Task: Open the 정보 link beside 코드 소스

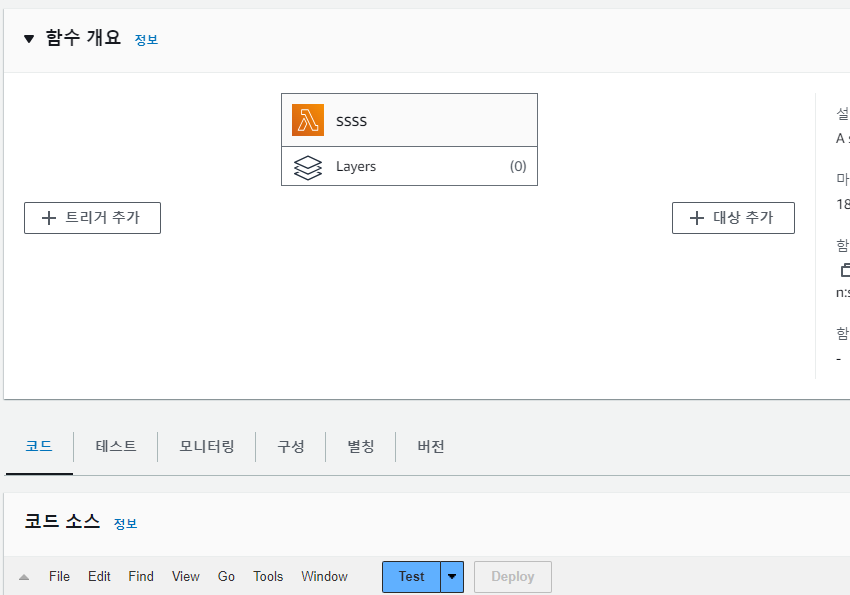Action: click(126, 523)
